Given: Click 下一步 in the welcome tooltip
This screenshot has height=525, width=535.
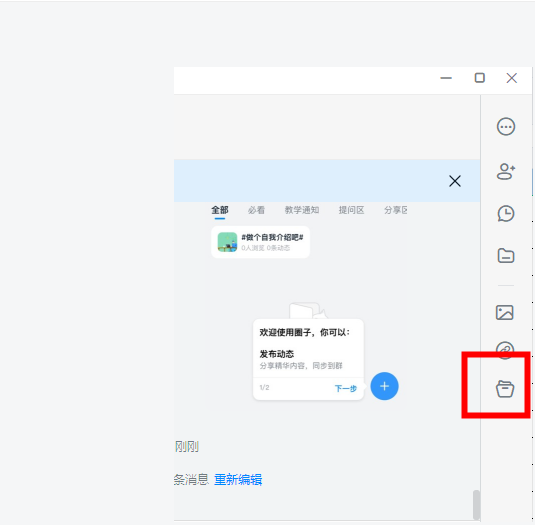Looking at the screenshot, I should (x=346, y=388).
